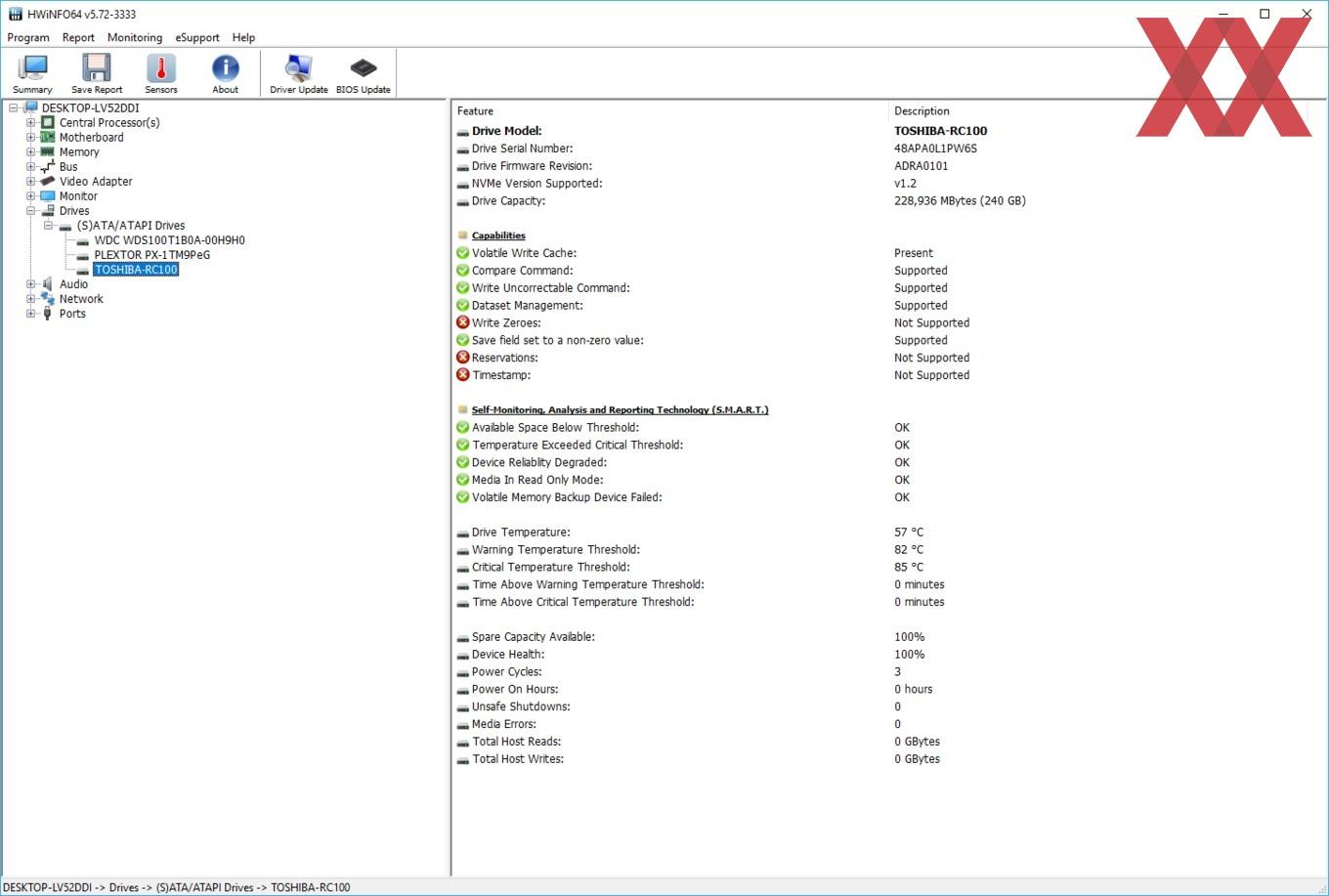Open the Monitoring menu
The width and height of the screenshot is (1329, 896).
pos(135,37)
